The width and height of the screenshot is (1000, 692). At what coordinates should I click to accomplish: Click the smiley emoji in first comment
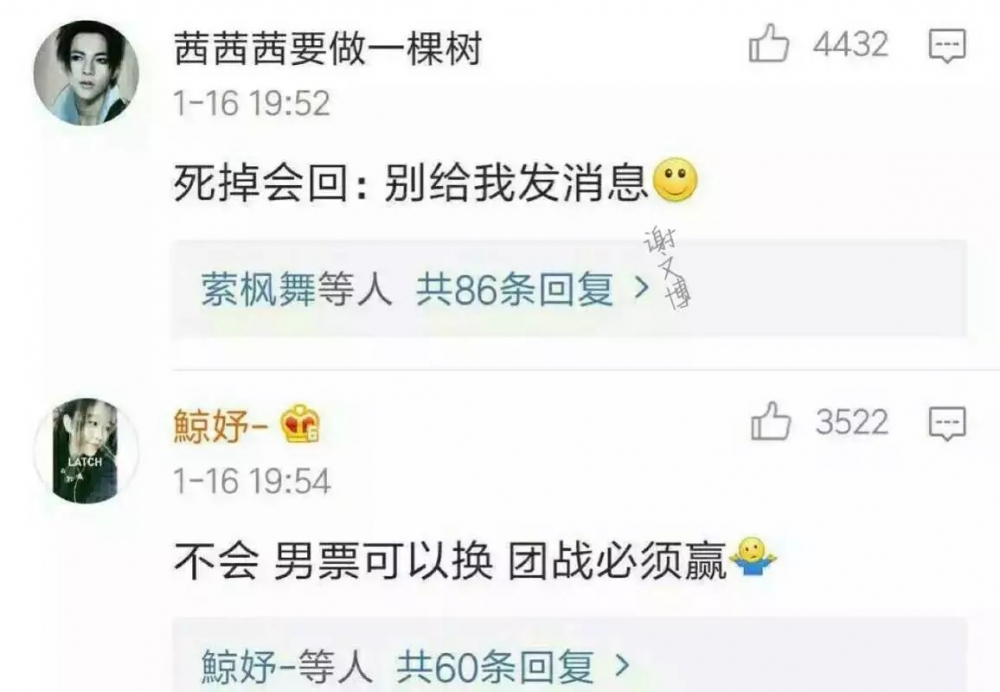pos(675,180)
